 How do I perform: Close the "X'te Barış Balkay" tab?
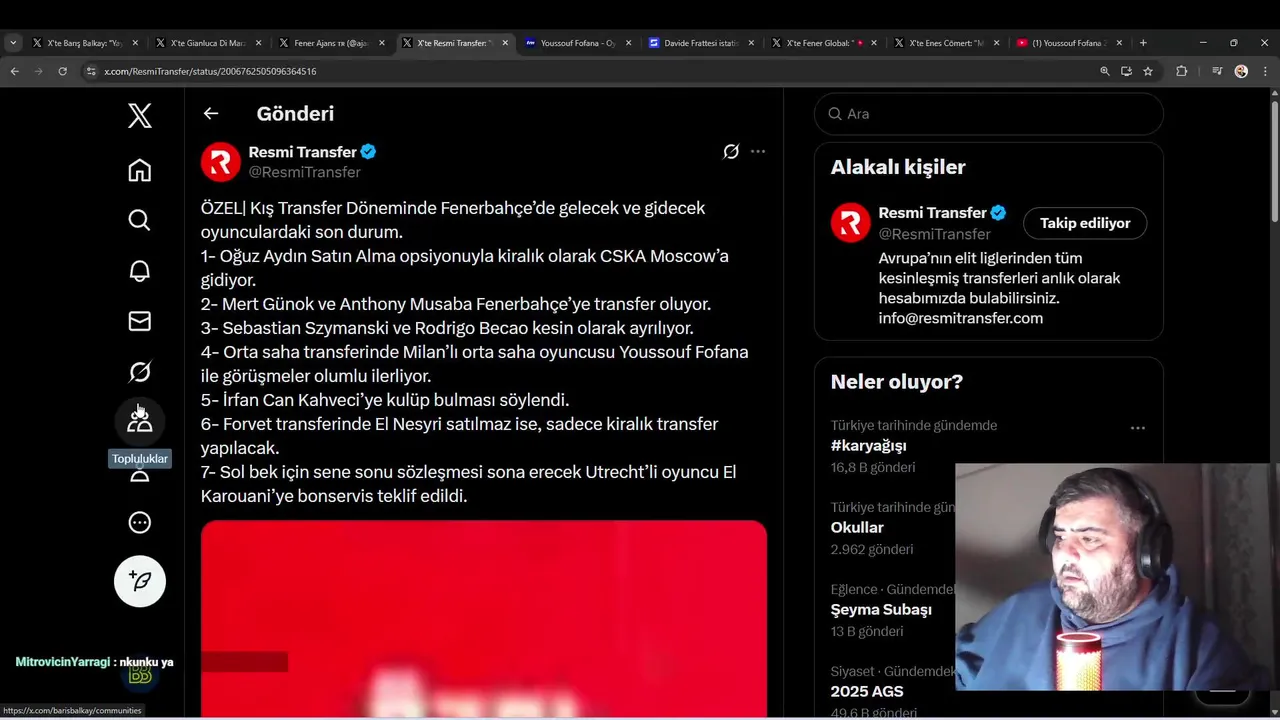[x=135, y=43]
